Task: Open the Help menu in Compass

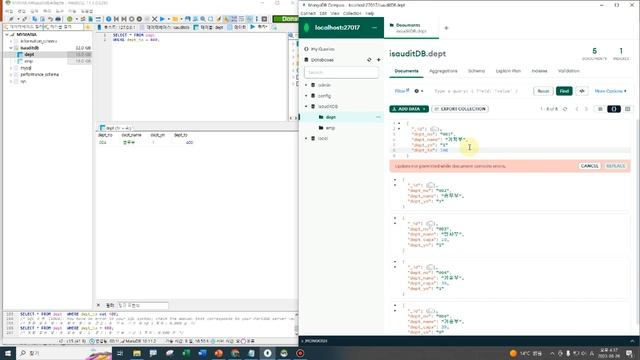Action: pyautogui.click(x=370, y=13)
